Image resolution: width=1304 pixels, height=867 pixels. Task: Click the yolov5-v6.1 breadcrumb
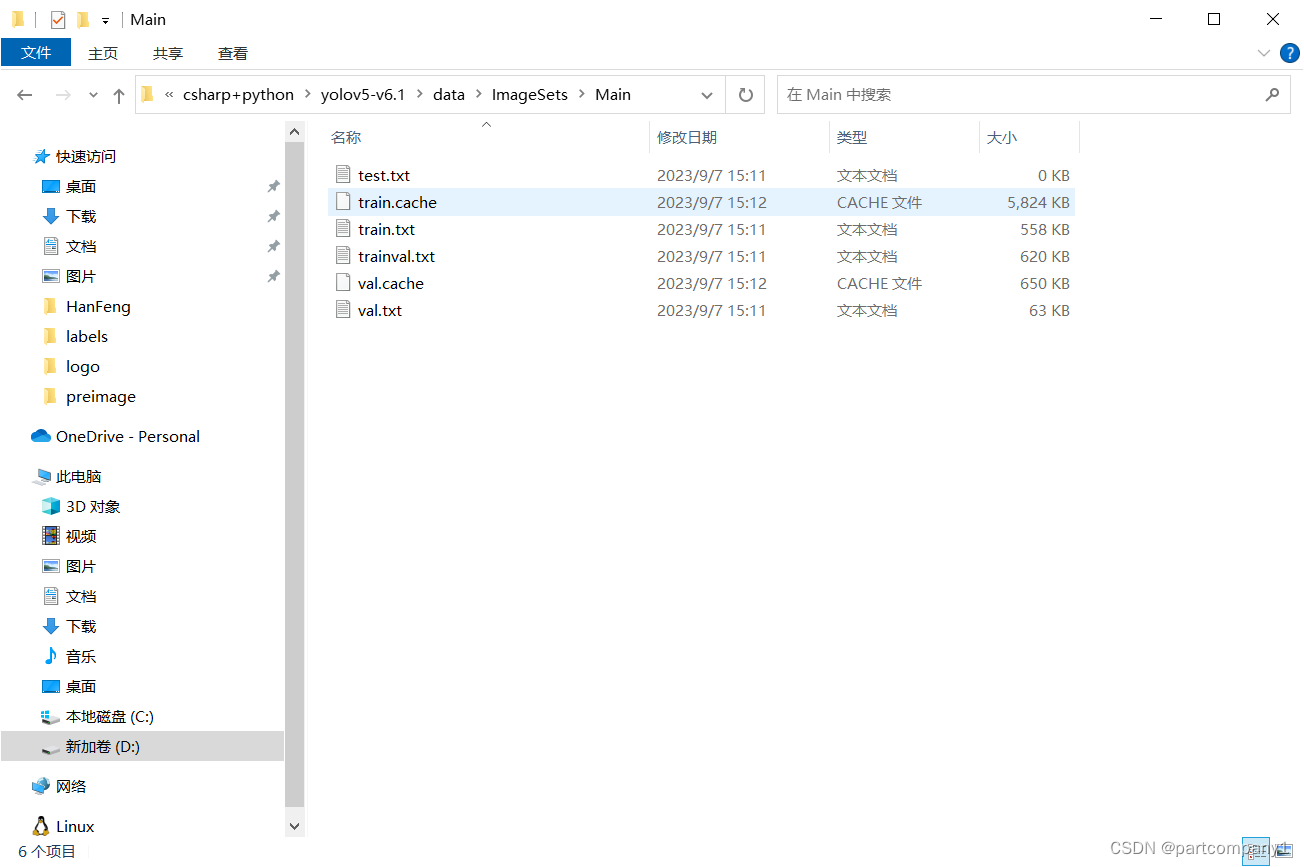(x=363, y=95)
